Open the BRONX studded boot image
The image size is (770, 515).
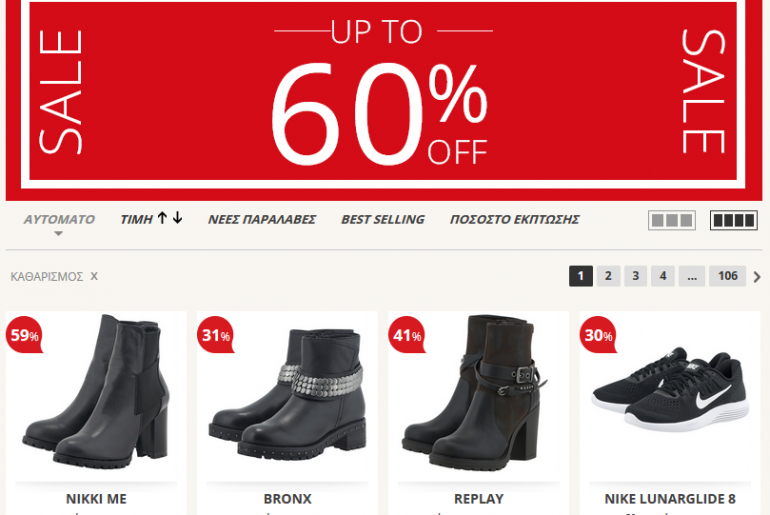click(x=287, y=395)
